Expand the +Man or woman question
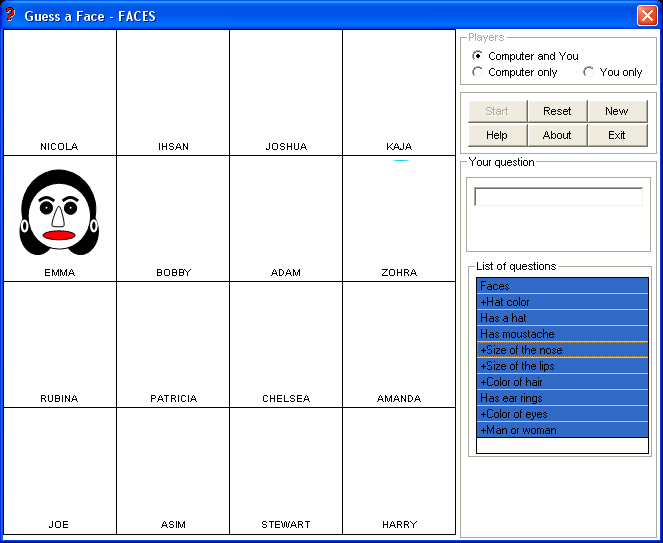This screenshot has width=663, height=543. pos(561,430)
